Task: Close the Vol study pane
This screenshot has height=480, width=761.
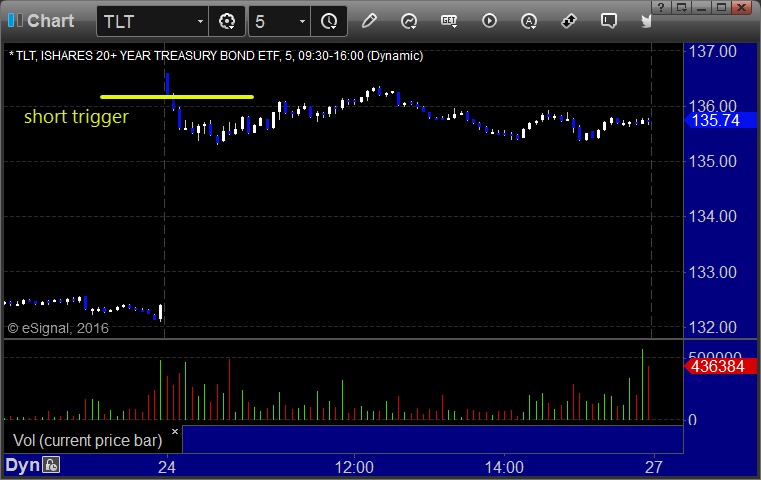Action: pos(175,431)
